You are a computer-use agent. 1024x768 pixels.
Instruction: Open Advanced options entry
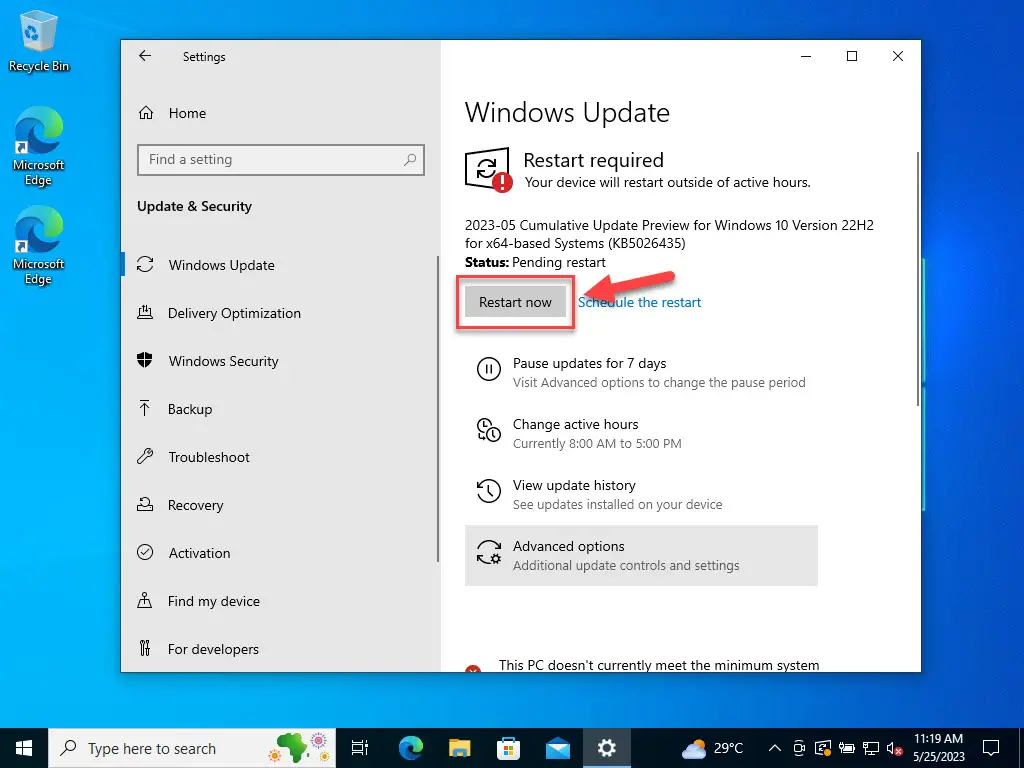click(x=641, y=555)
